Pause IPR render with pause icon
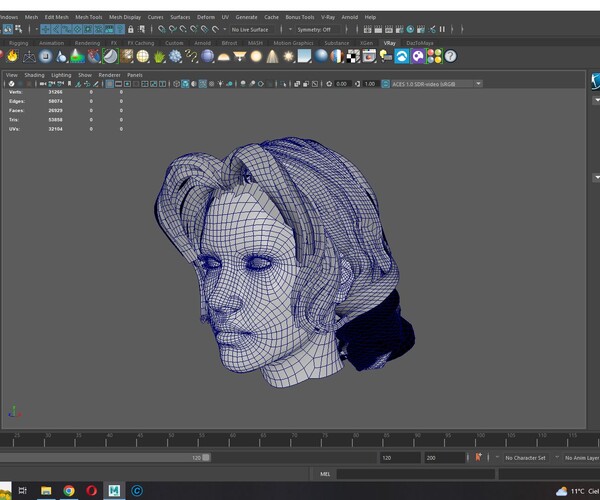 pos(442,29)
